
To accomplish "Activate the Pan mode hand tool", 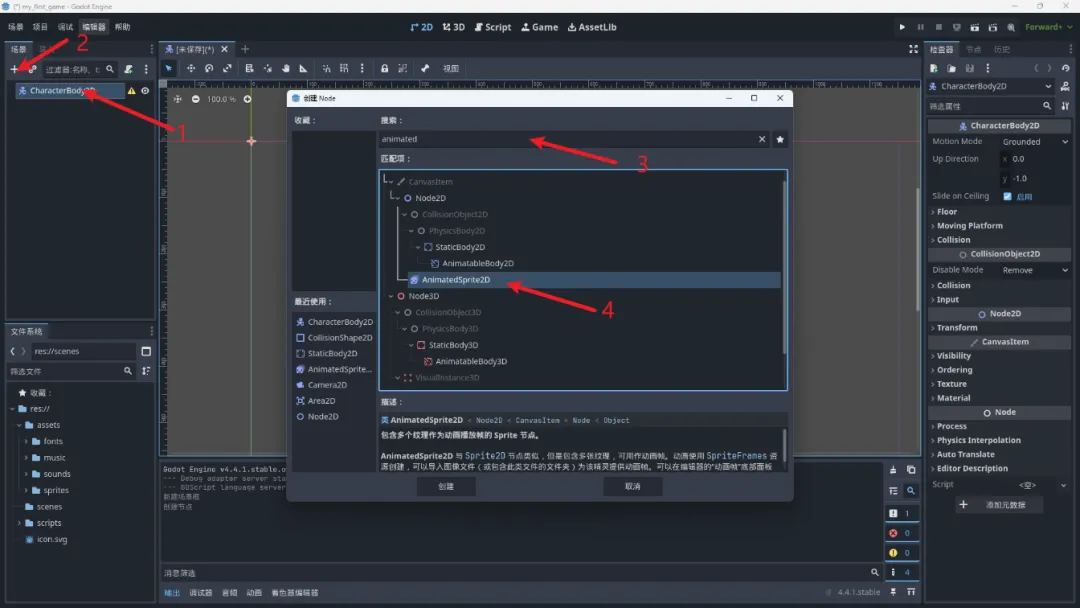I will tap(286, 68).
